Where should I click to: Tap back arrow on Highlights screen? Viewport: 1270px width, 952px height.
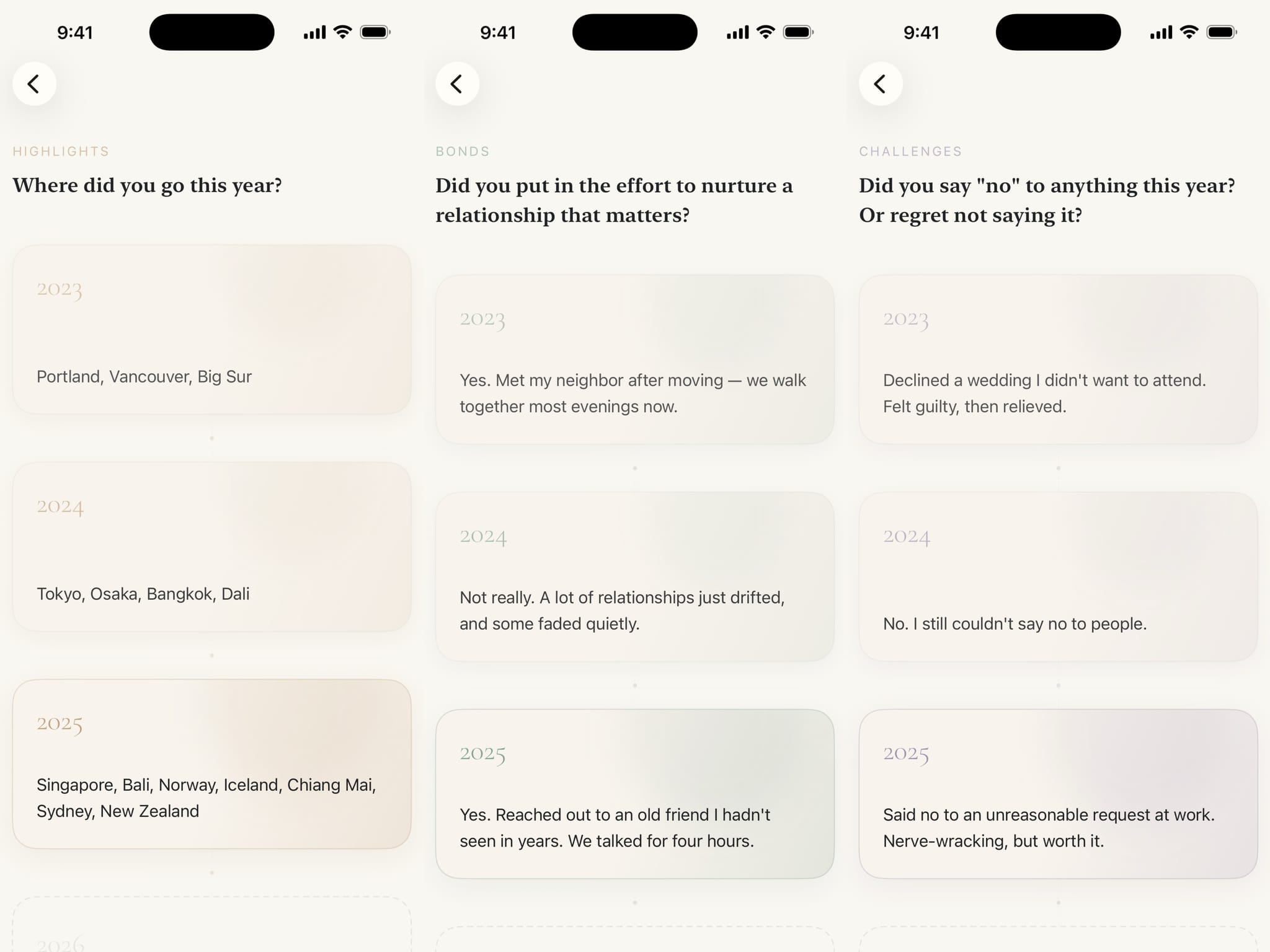tap(34, 84)
